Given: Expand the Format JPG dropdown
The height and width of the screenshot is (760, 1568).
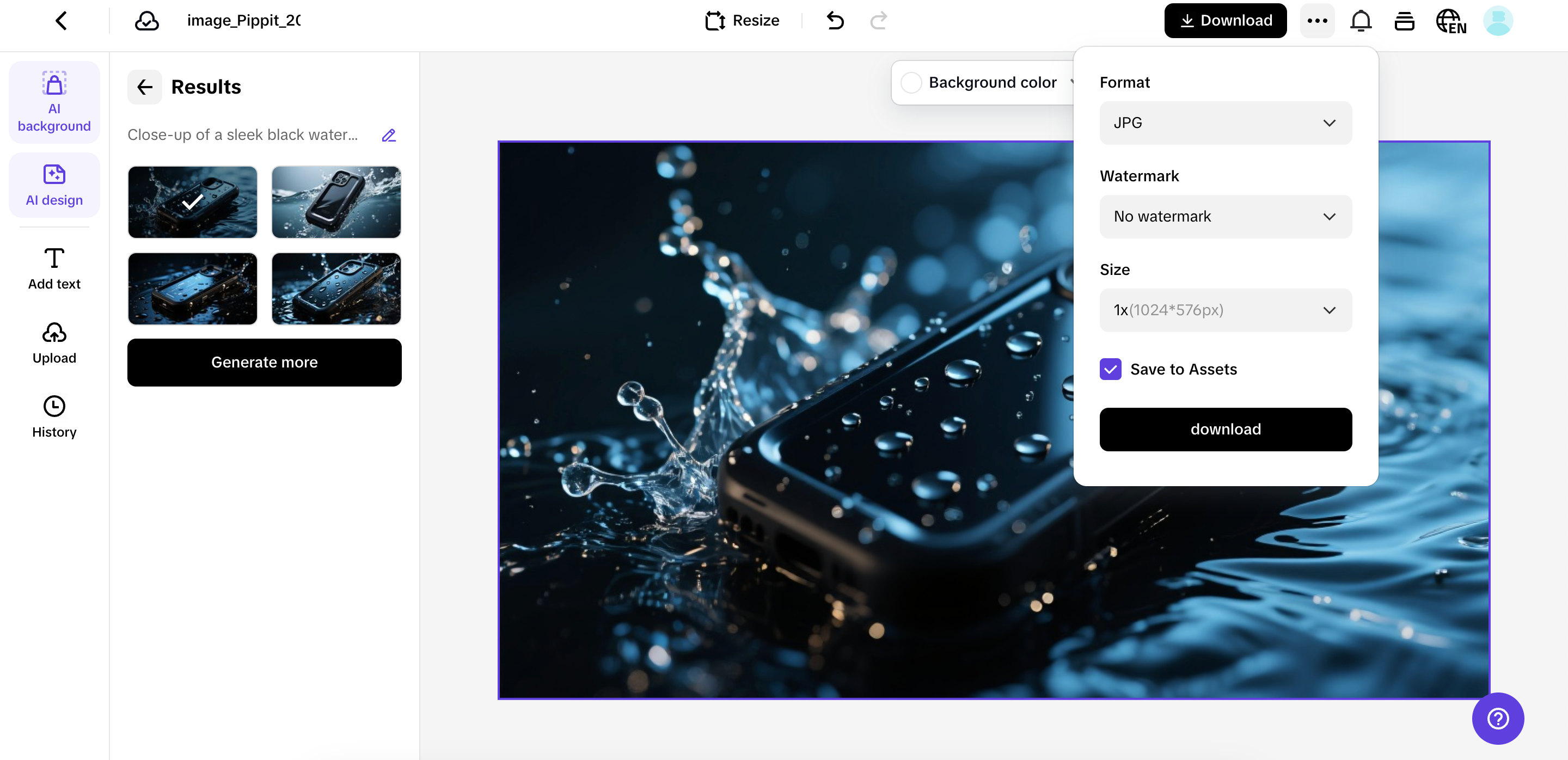Looking at the screenshot, I should [1226, 123].
